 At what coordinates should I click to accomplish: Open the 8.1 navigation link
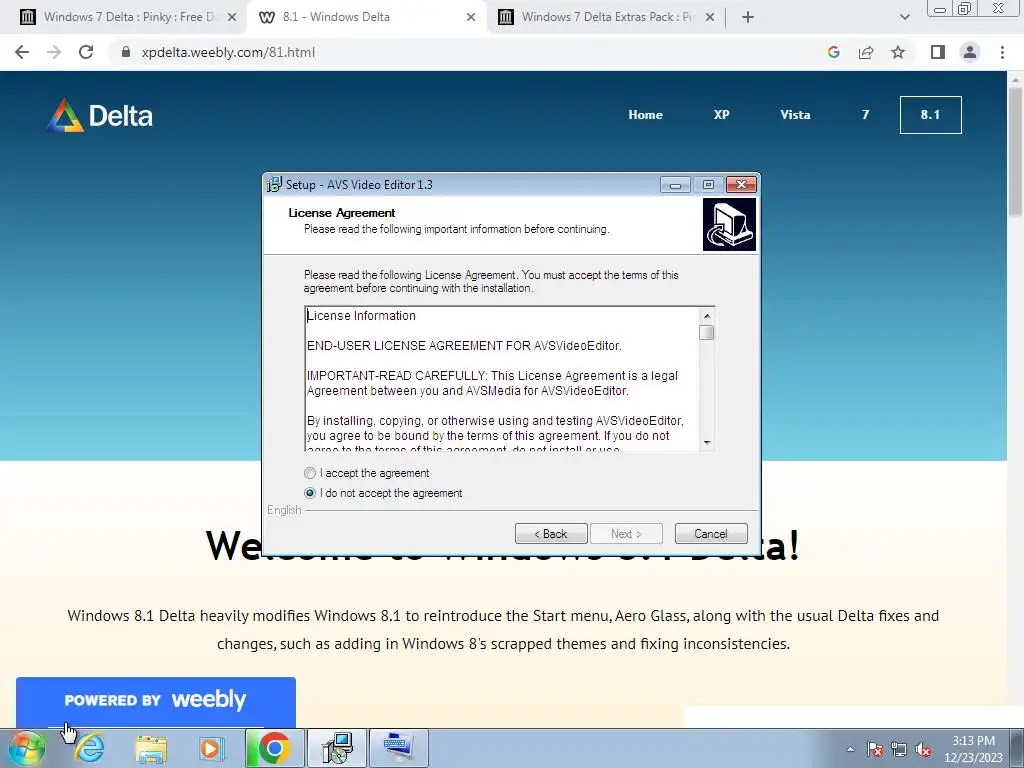coord(930,115)
